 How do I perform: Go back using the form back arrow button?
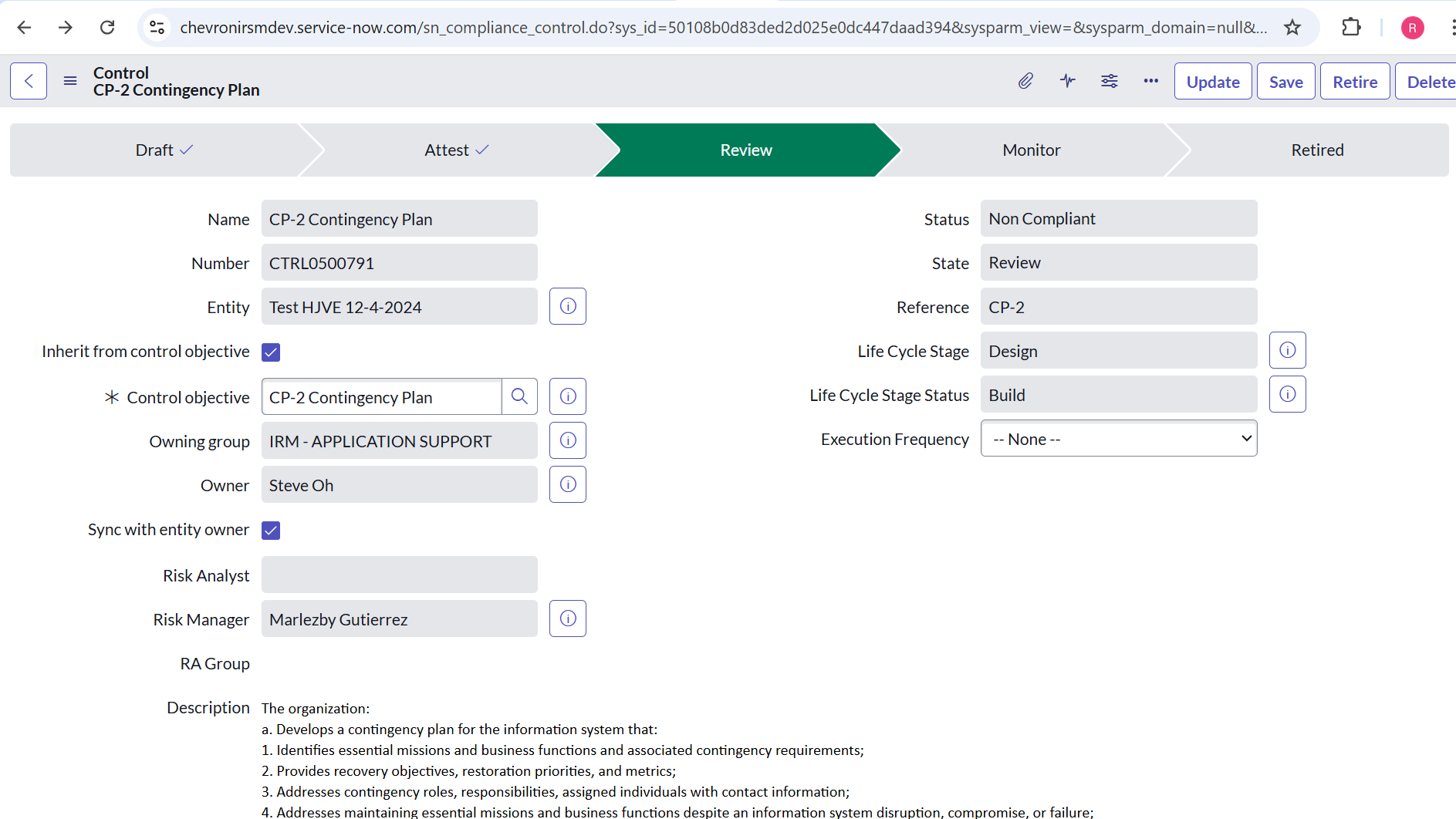(29, 81)
